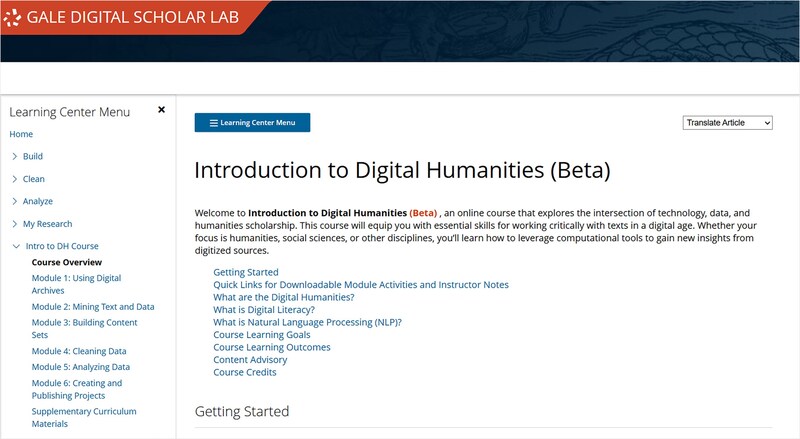Open Supplementary Curriculum Materials
Image resolution: width=800 pixels, height=439 pixels.
84,417
